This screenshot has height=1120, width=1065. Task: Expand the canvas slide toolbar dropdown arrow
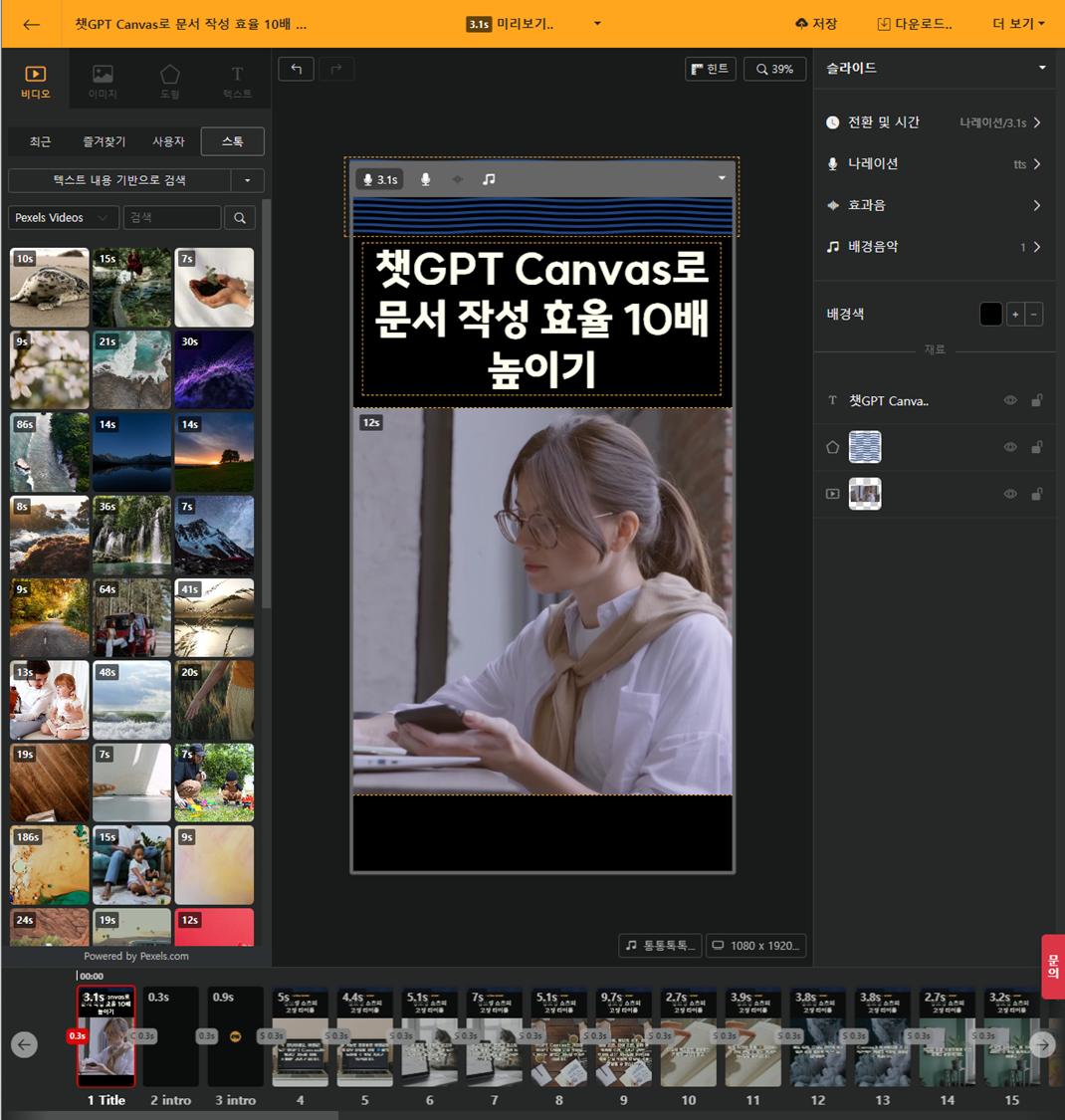(x=722, y=178)
